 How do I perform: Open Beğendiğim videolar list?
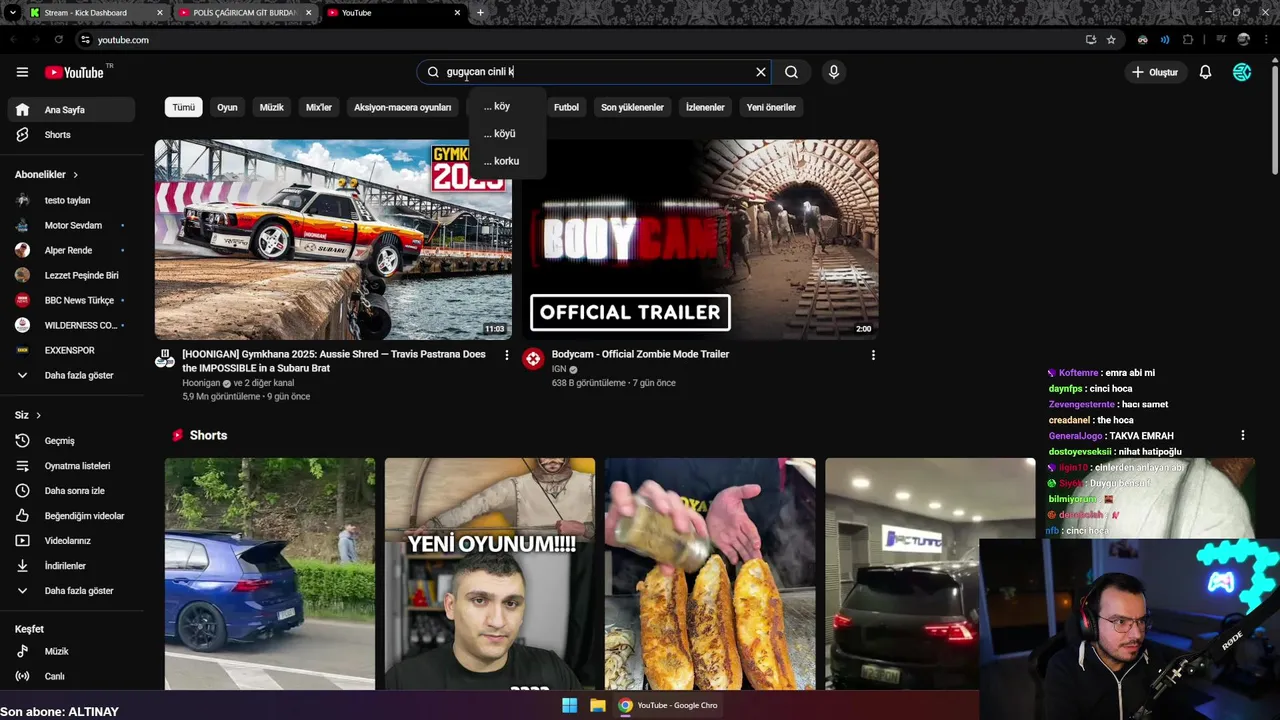pyautogui.click(x=70, y=516)
